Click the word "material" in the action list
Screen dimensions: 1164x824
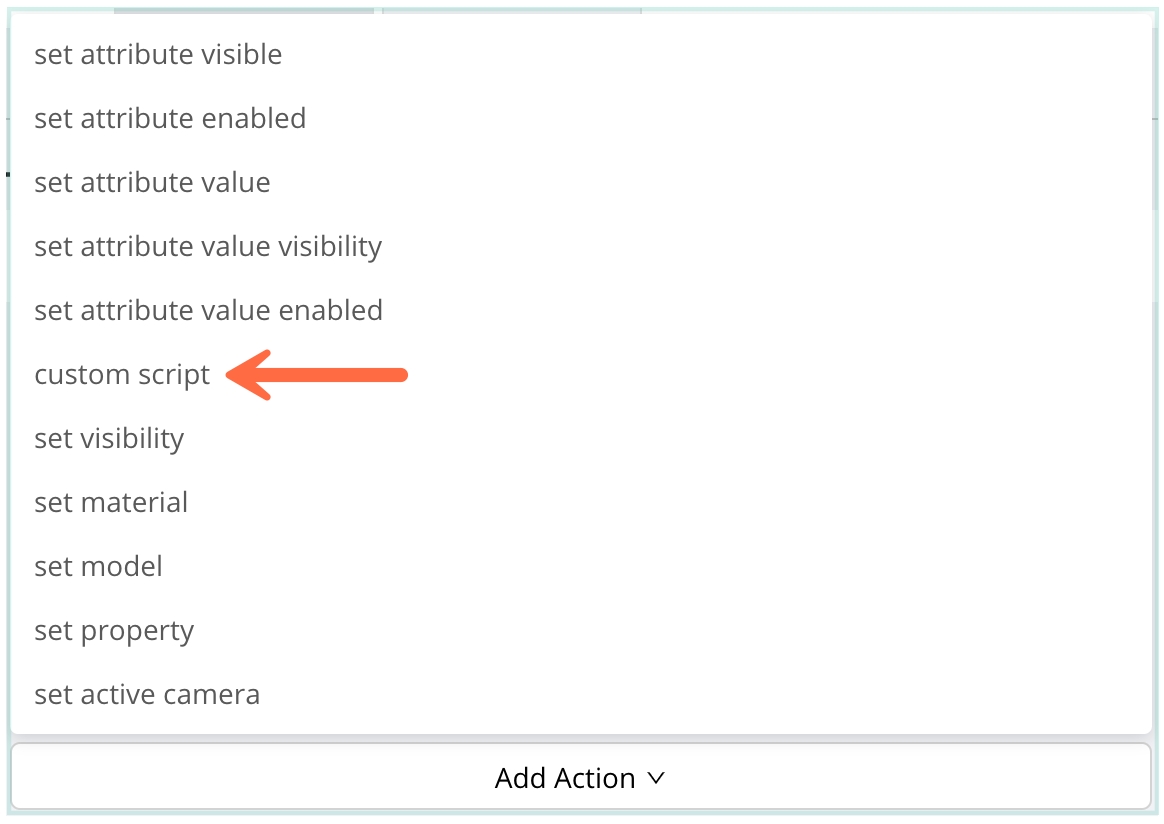tap(135, 503)
